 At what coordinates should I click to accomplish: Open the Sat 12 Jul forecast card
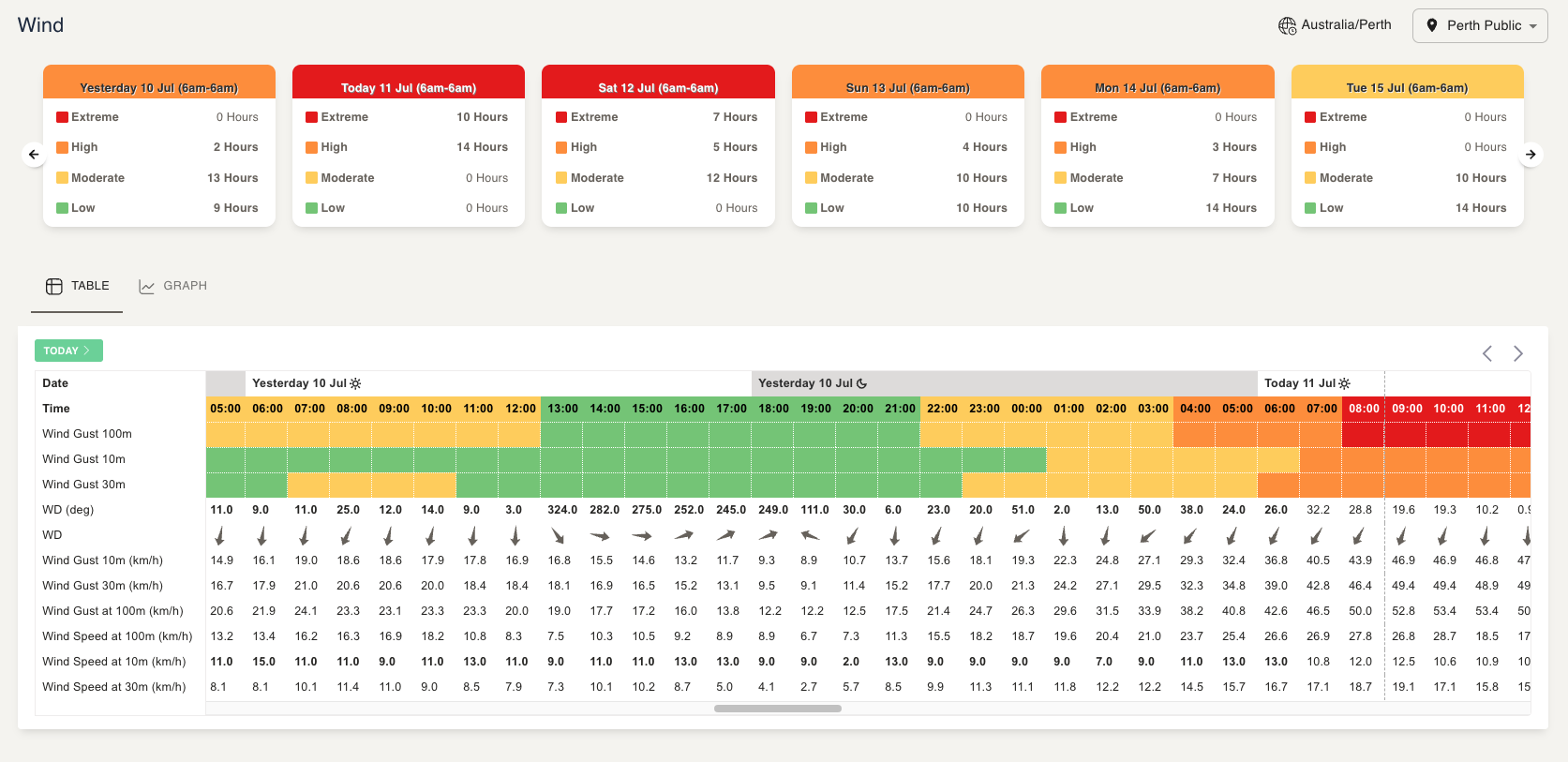click(x=658, y=87)
